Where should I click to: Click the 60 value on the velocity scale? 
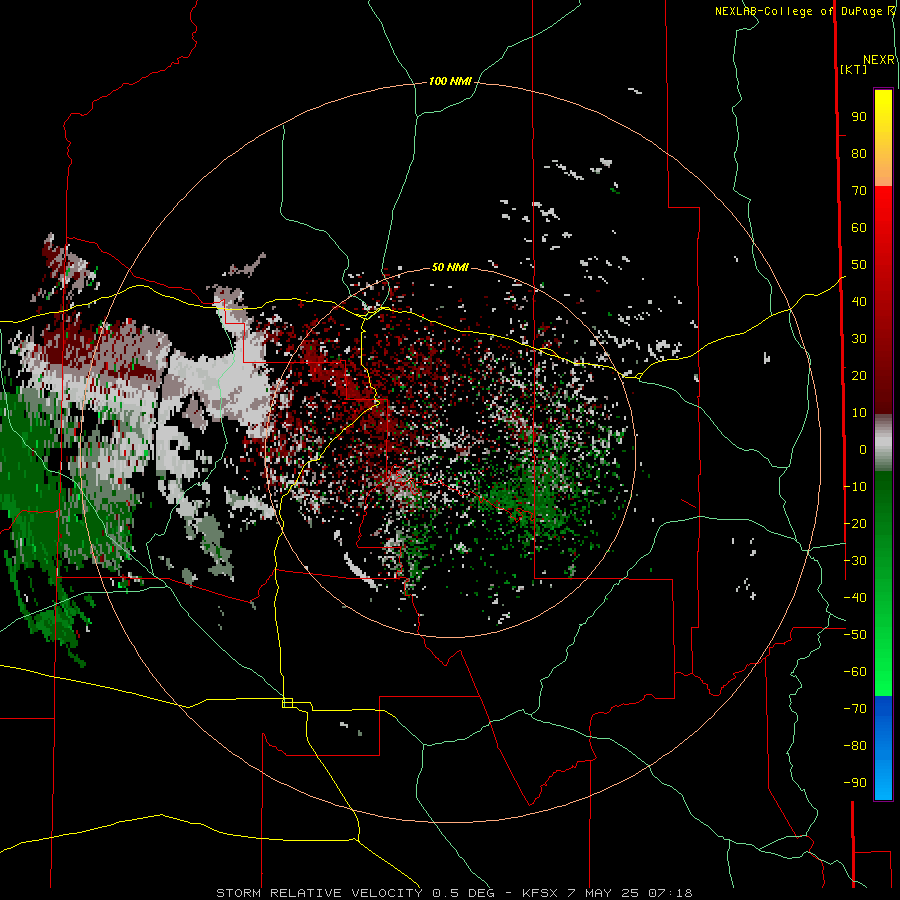[x=859, y=228]
